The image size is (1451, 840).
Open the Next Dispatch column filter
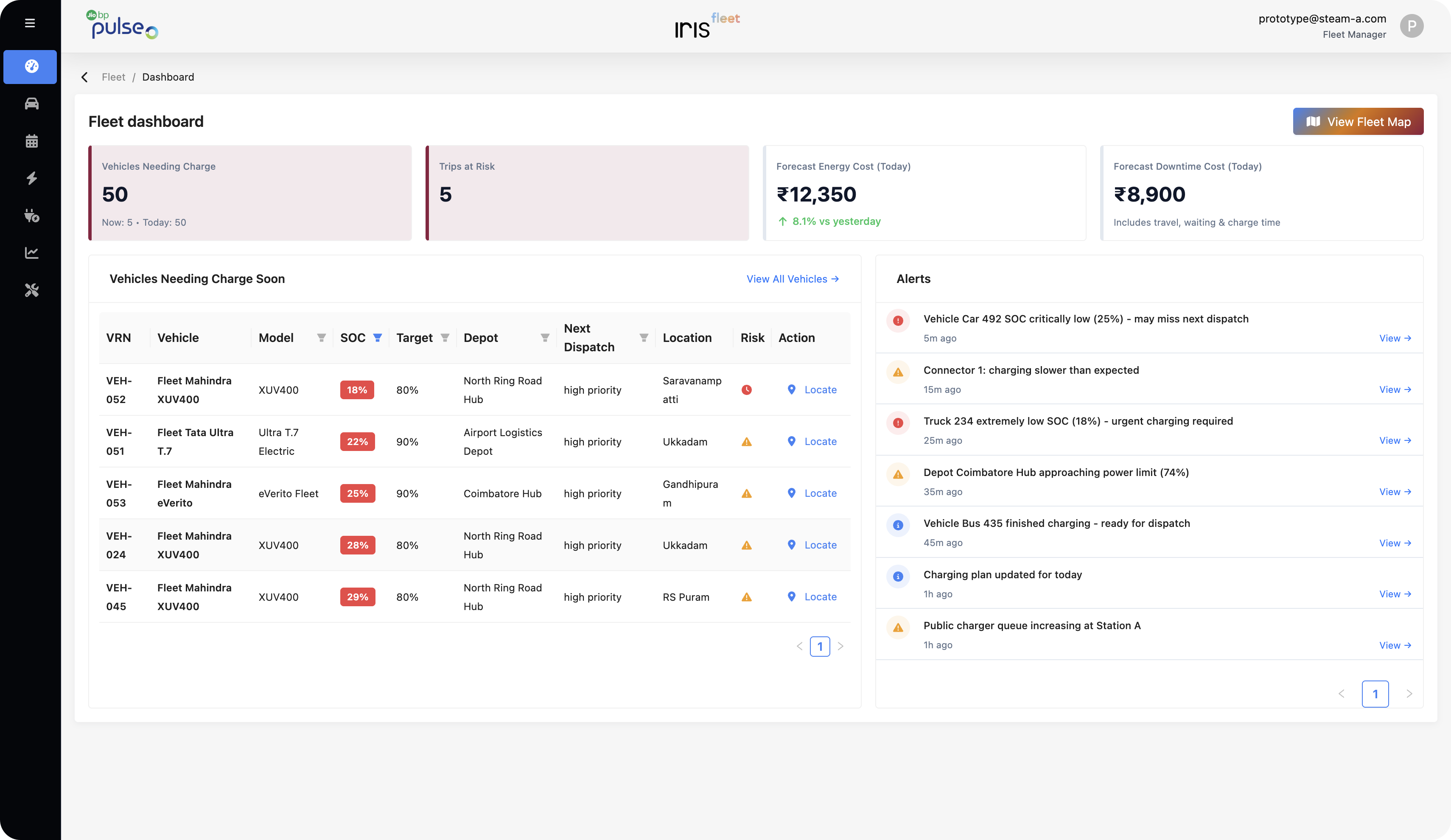click(x=644, y=338)
